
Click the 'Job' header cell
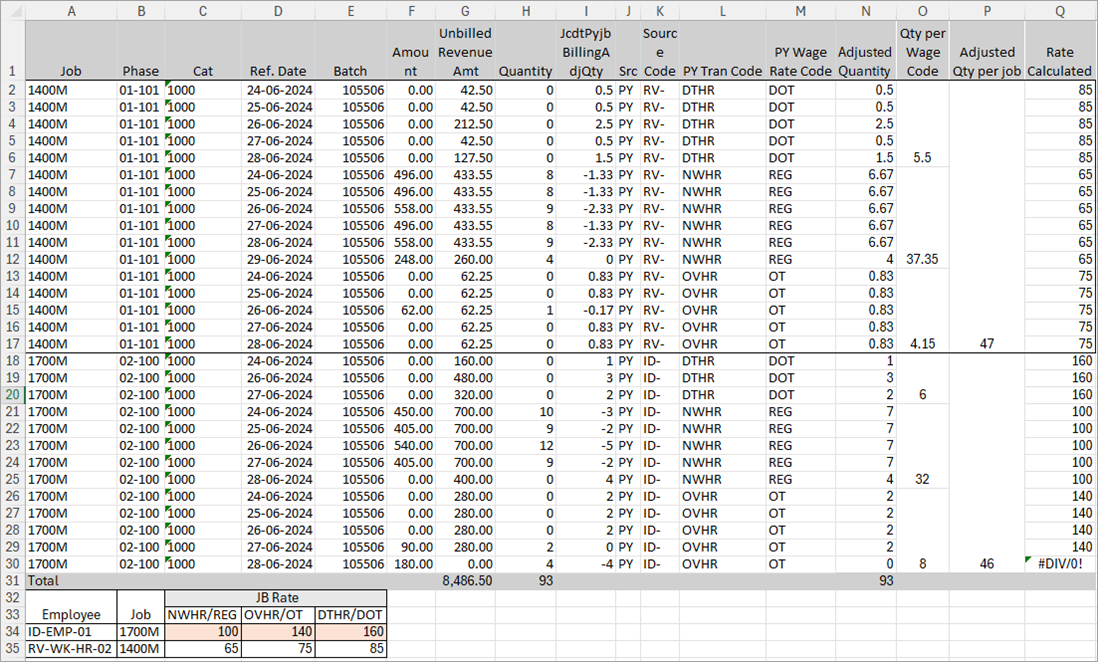pyautogui.click(x=71, y=50)
